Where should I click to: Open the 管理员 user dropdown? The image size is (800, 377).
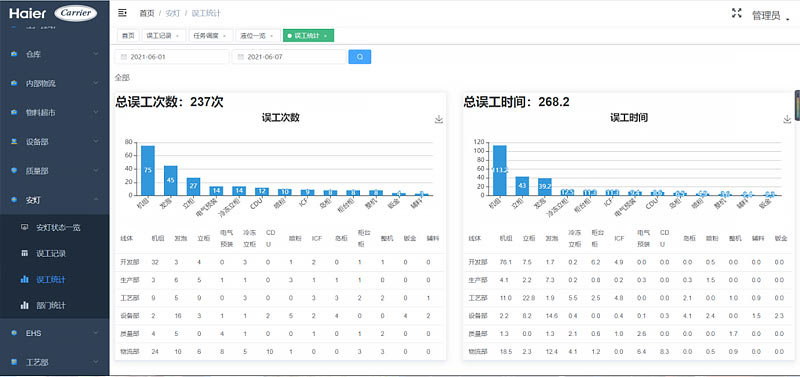pos(770,16)
